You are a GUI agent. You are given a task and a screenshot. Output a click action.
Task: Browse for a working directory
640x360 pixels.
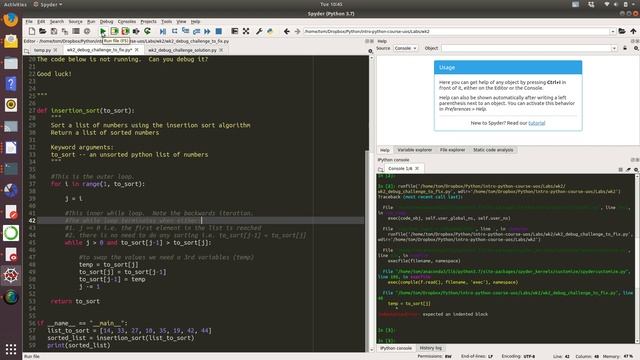(x=622, y=31)
